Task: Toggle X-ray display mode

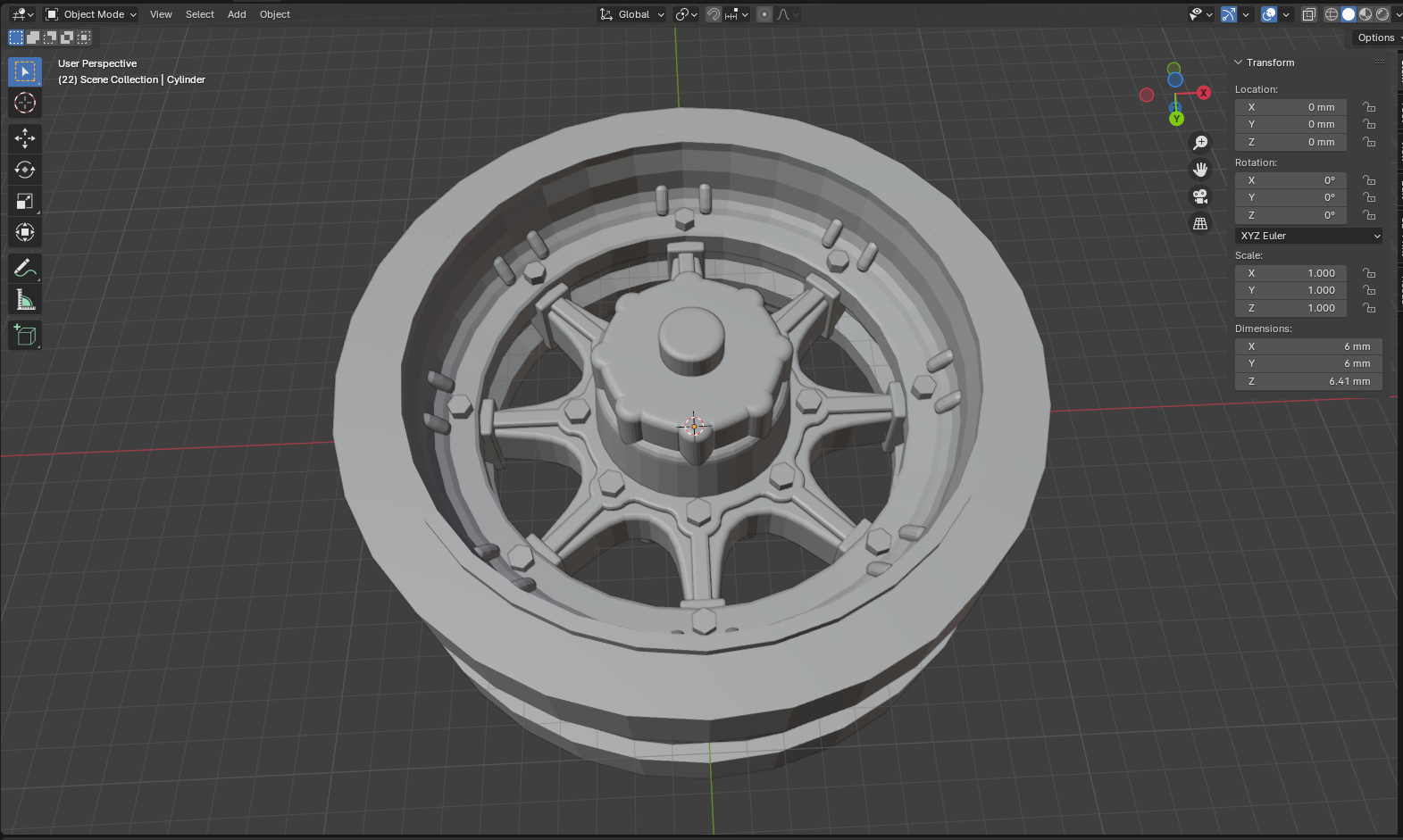Action: coord(1309,14)
